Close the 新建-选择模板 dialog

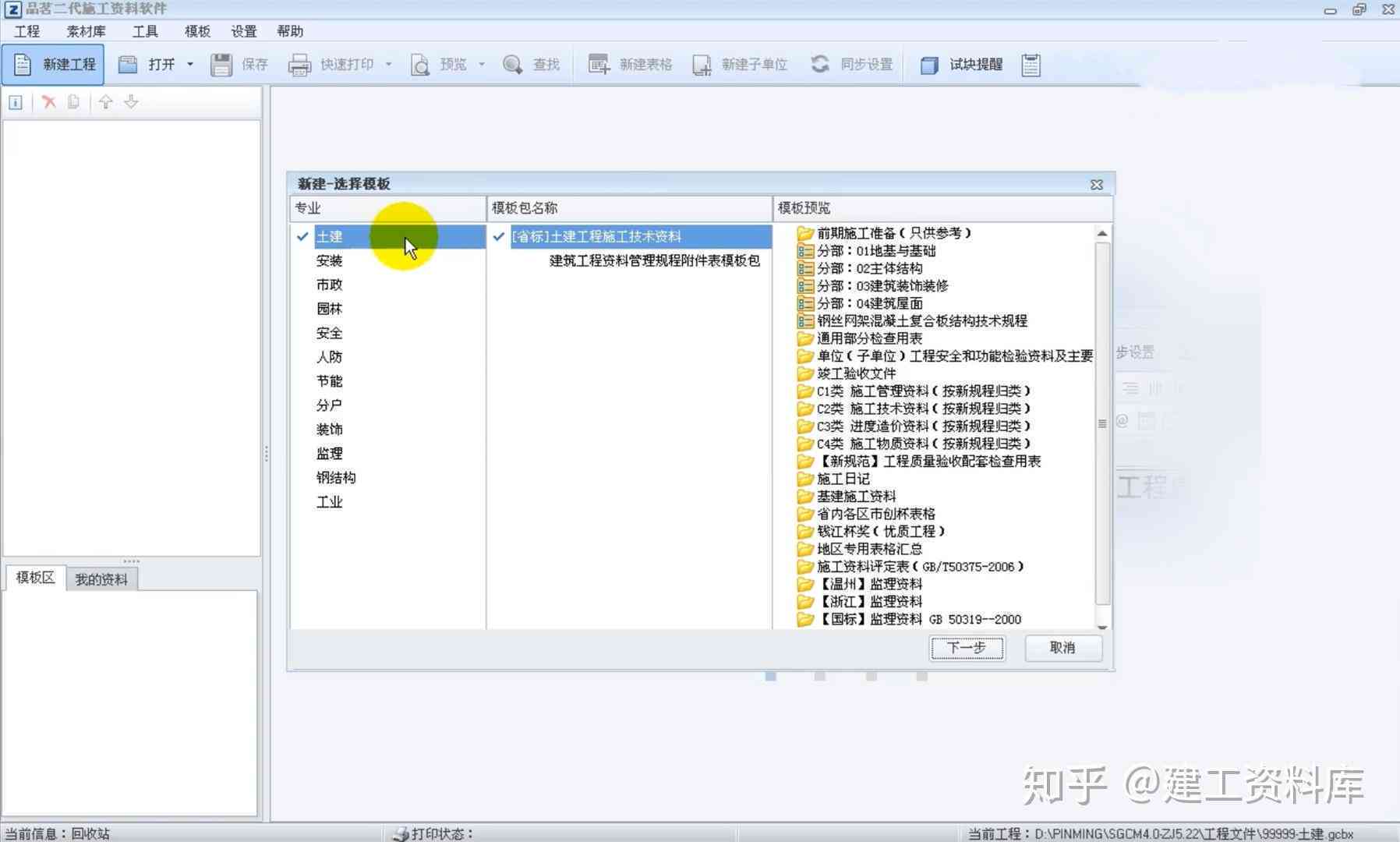1097,185
